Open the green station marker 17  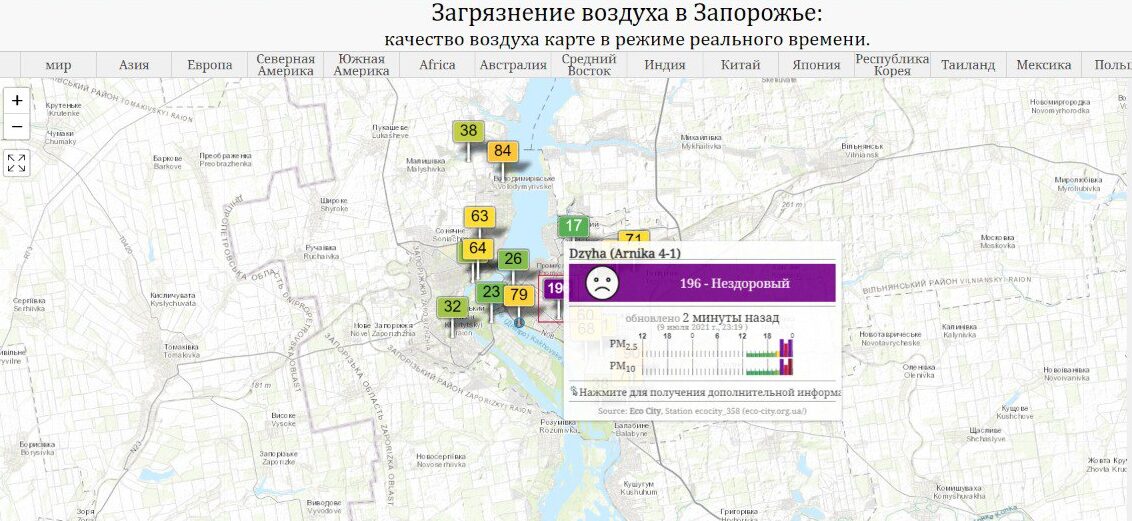tap(573, 227)
